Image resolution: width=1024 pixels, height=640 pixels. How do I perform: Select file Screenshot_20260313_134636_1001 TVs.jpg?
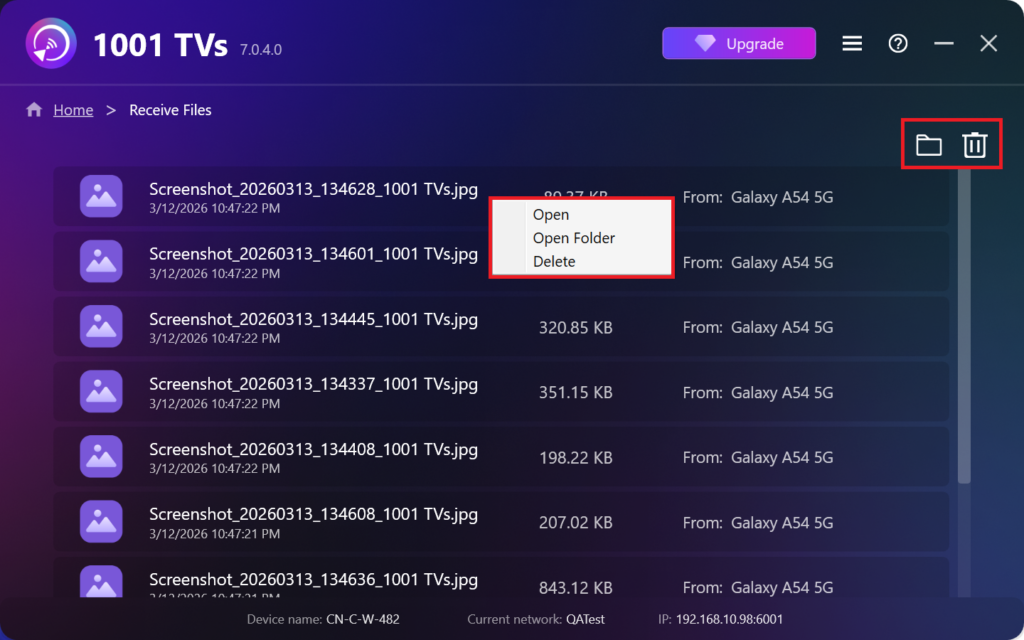coord(313,579)
